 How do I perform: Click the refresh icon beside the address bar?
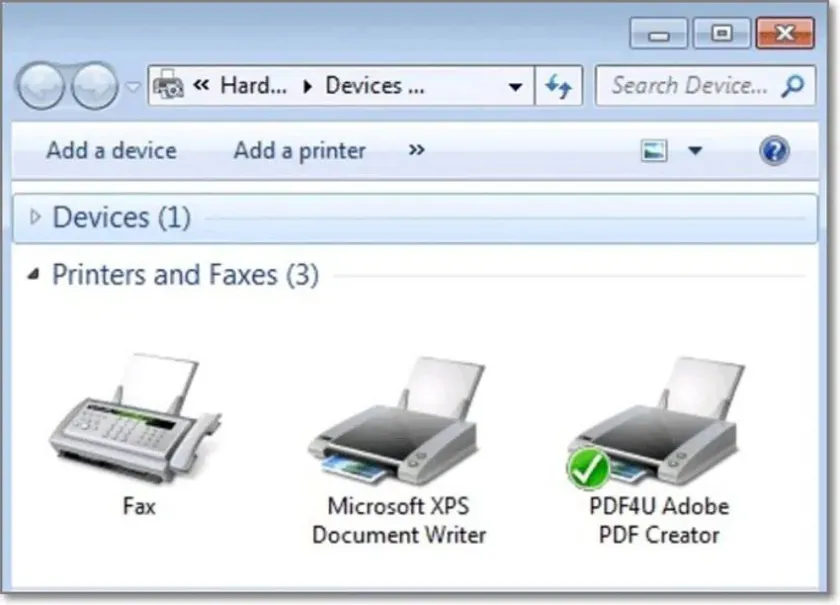[560, 85]
